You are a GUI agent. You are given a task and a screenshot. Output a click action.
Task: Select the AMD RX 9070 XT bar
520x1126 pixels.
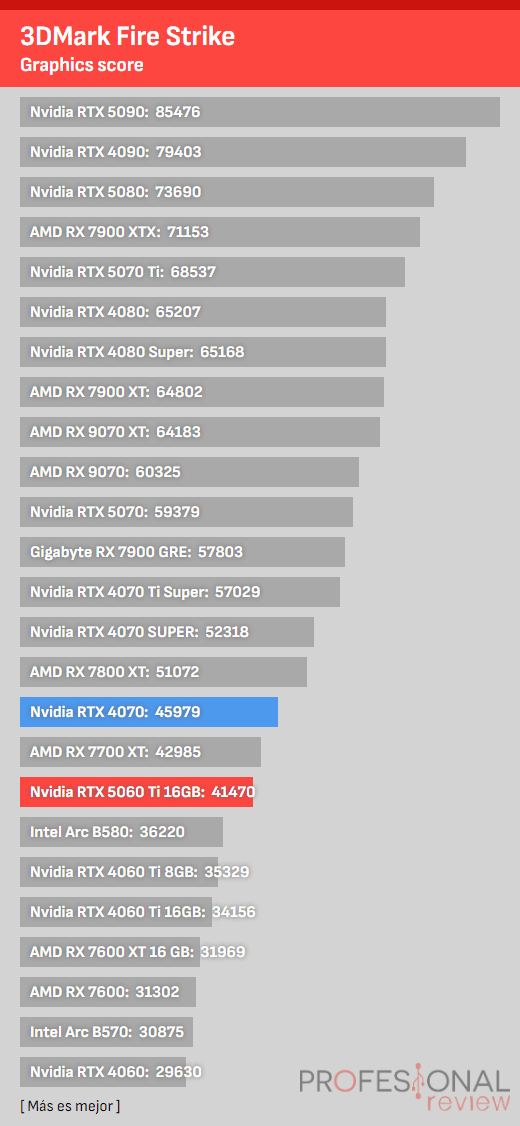point(200,432)
